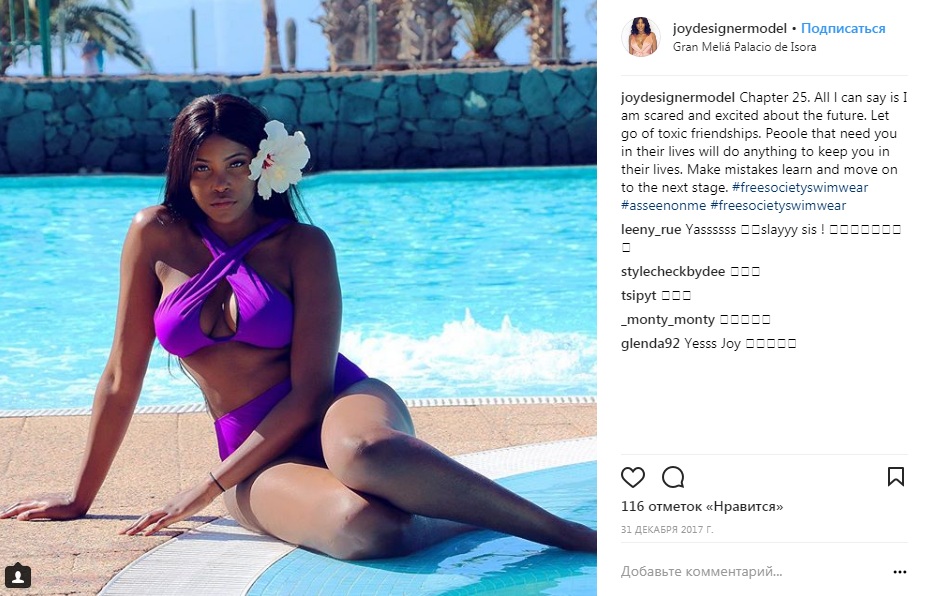Open joydesignermodel profile avatar

[x=641, y=37]
